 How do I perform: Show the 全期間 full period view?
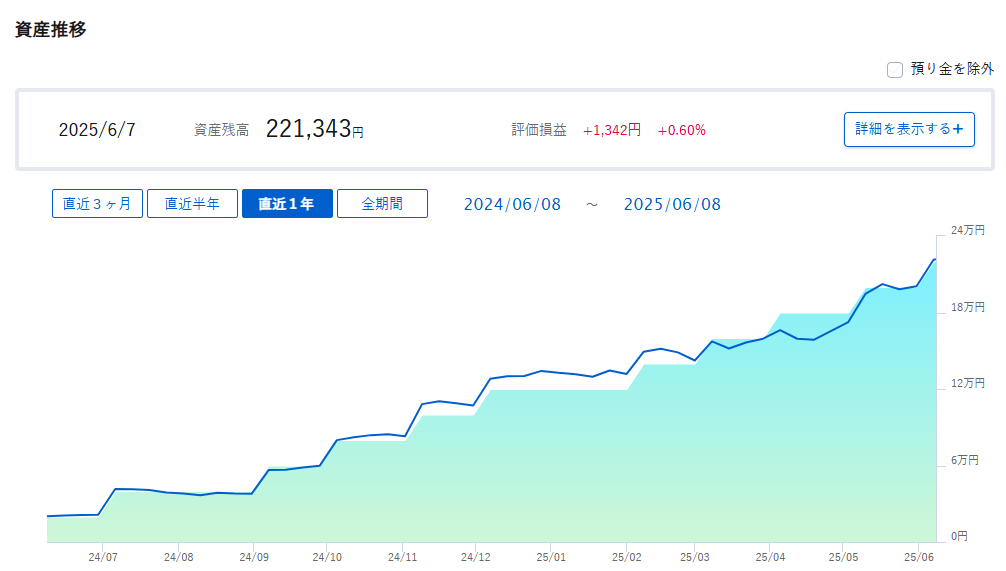[x=382, y=204]
